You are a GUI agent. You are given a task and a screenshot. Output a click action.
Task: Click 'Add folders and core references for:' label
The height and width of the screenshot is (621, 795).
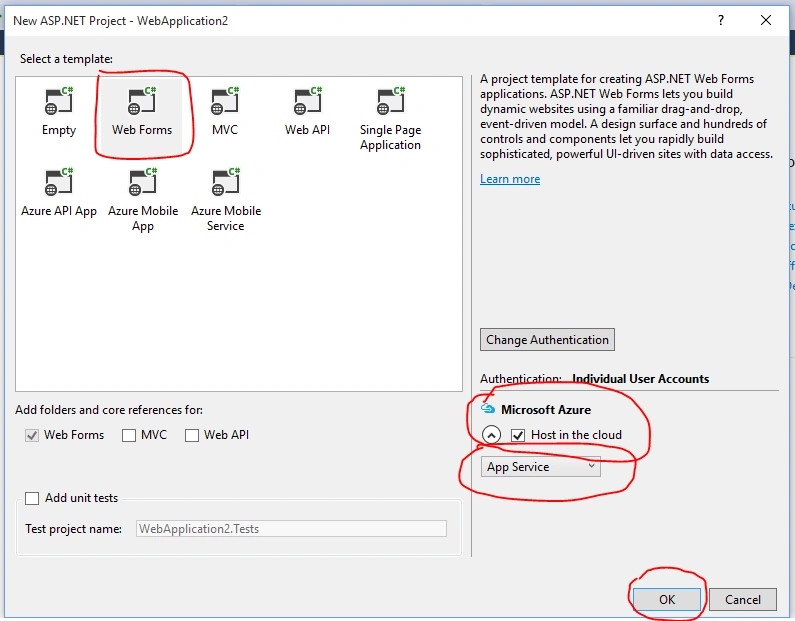point(109,410)
